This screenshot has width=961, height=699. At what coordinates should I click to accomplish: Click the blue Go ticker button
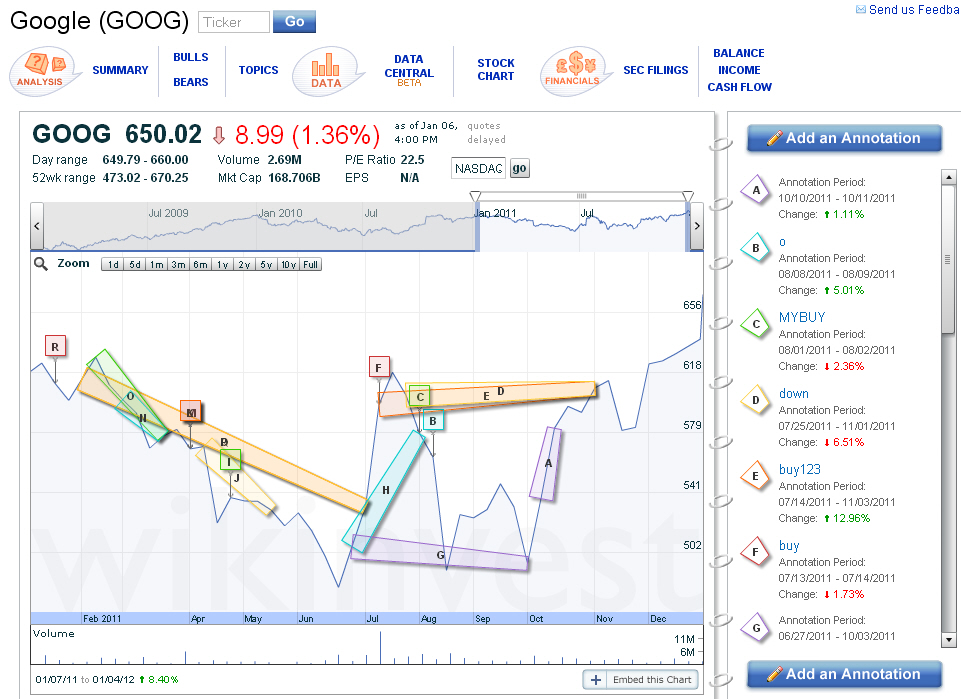pyautogui.click(x=294, y=21)
